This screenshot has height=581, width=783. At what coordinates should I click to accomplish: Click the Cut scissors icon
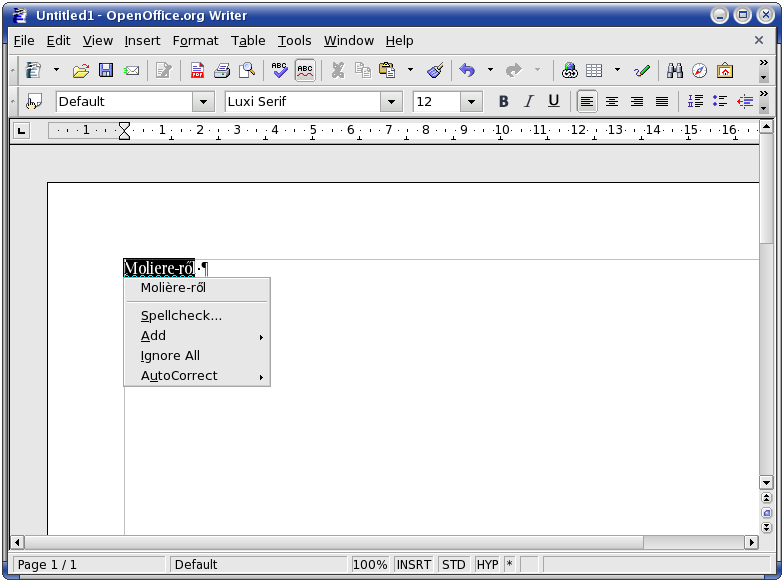[338, 70]
